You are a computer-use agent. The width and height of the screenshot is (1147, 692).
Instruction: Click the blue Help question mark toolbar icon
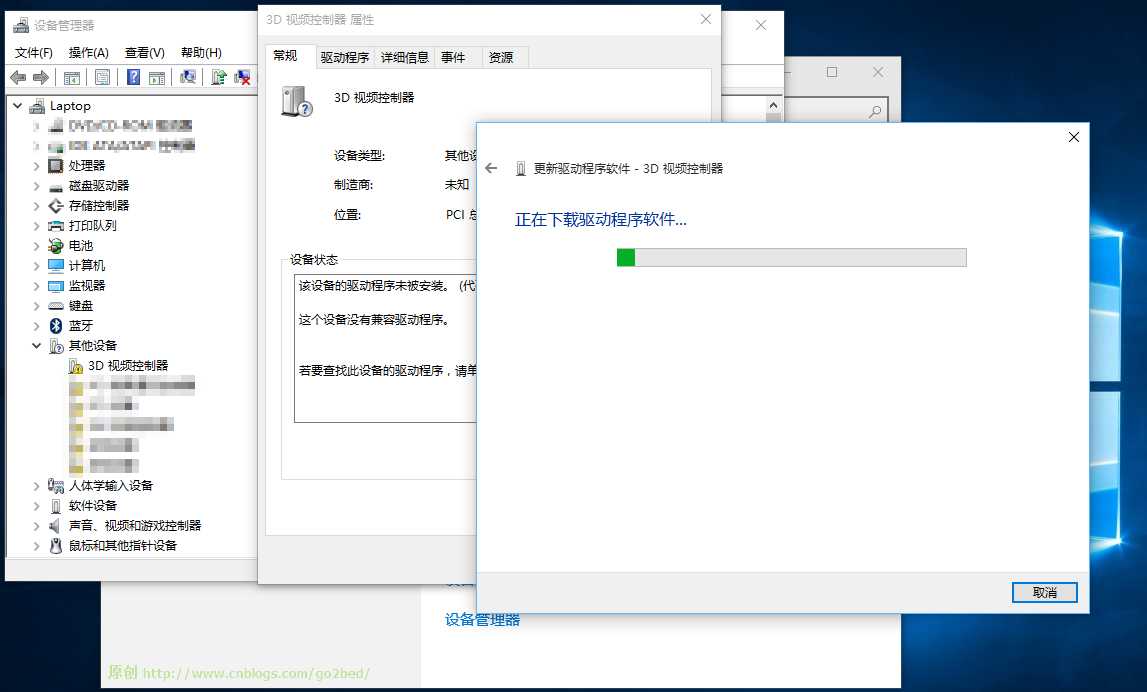(133, 77)
